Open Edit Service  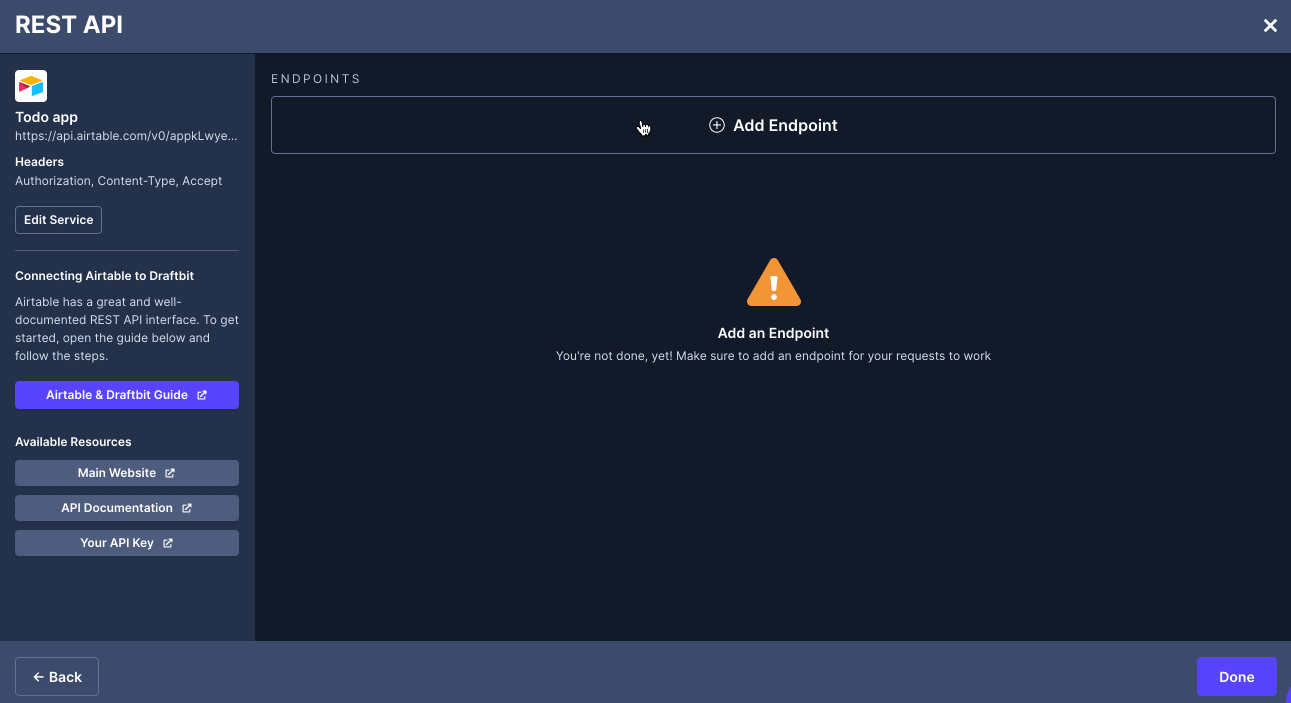point(58,220)
